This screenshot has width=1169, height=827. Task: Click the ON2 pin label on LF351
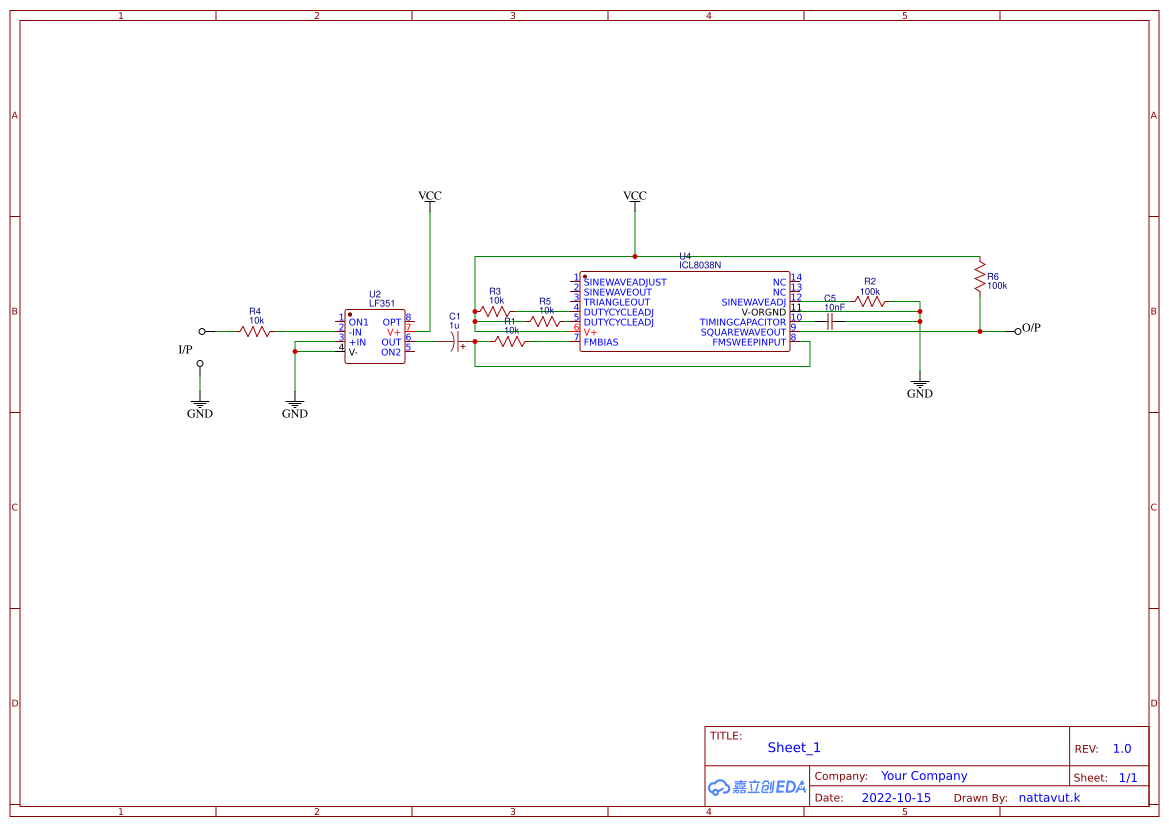tap(391, 353)
